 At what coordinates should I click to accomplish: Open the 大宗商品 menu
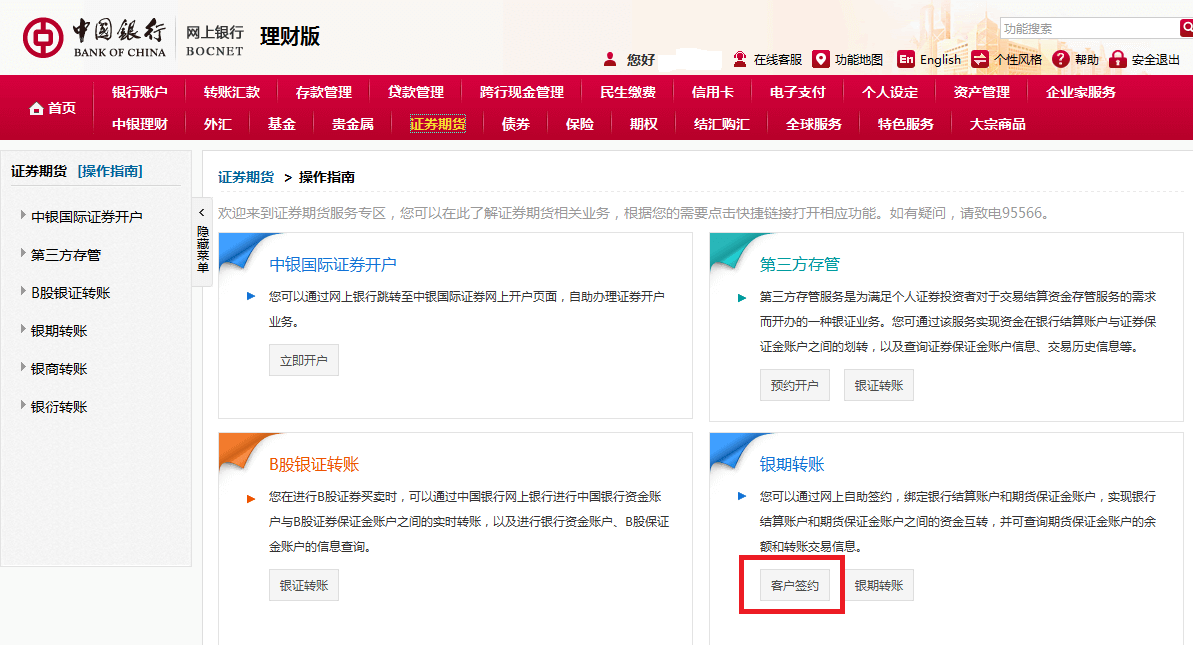(x=997, y=124)
